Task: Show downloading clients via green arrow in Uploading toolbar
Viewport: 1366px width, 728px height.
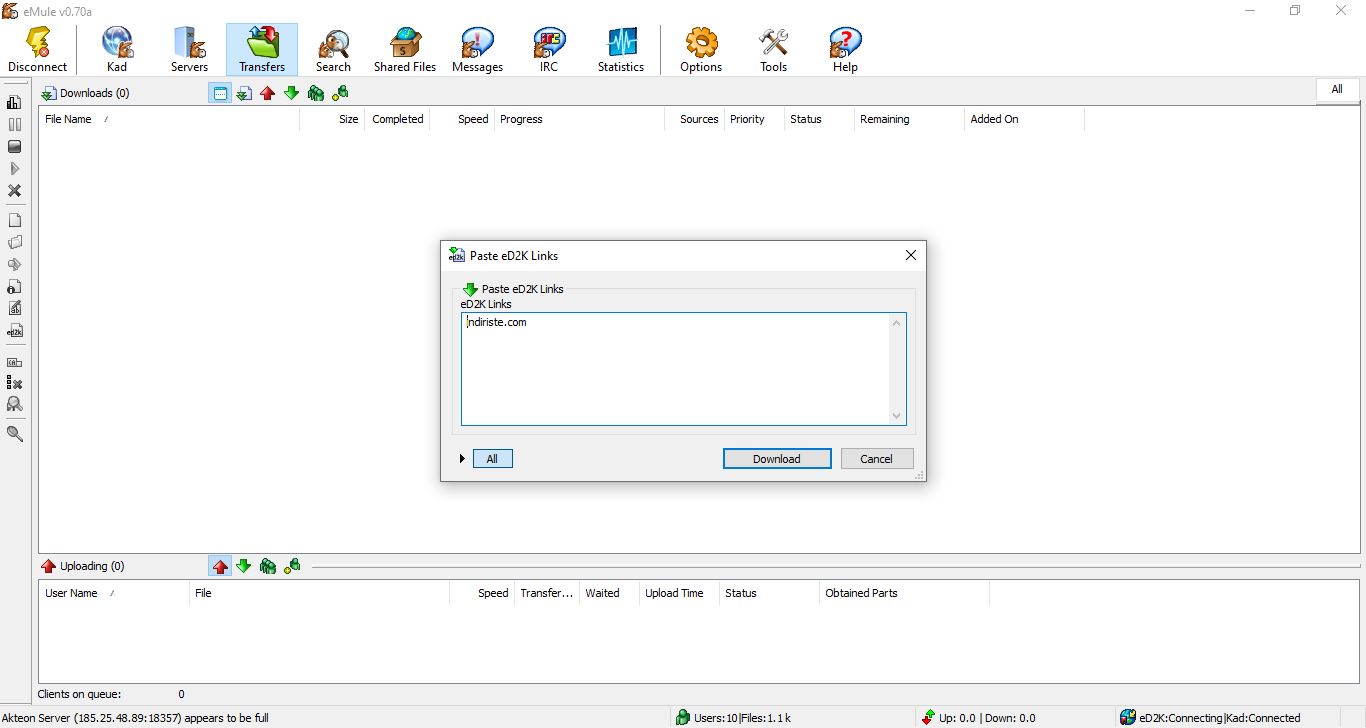Action: [x=243, y=566]
